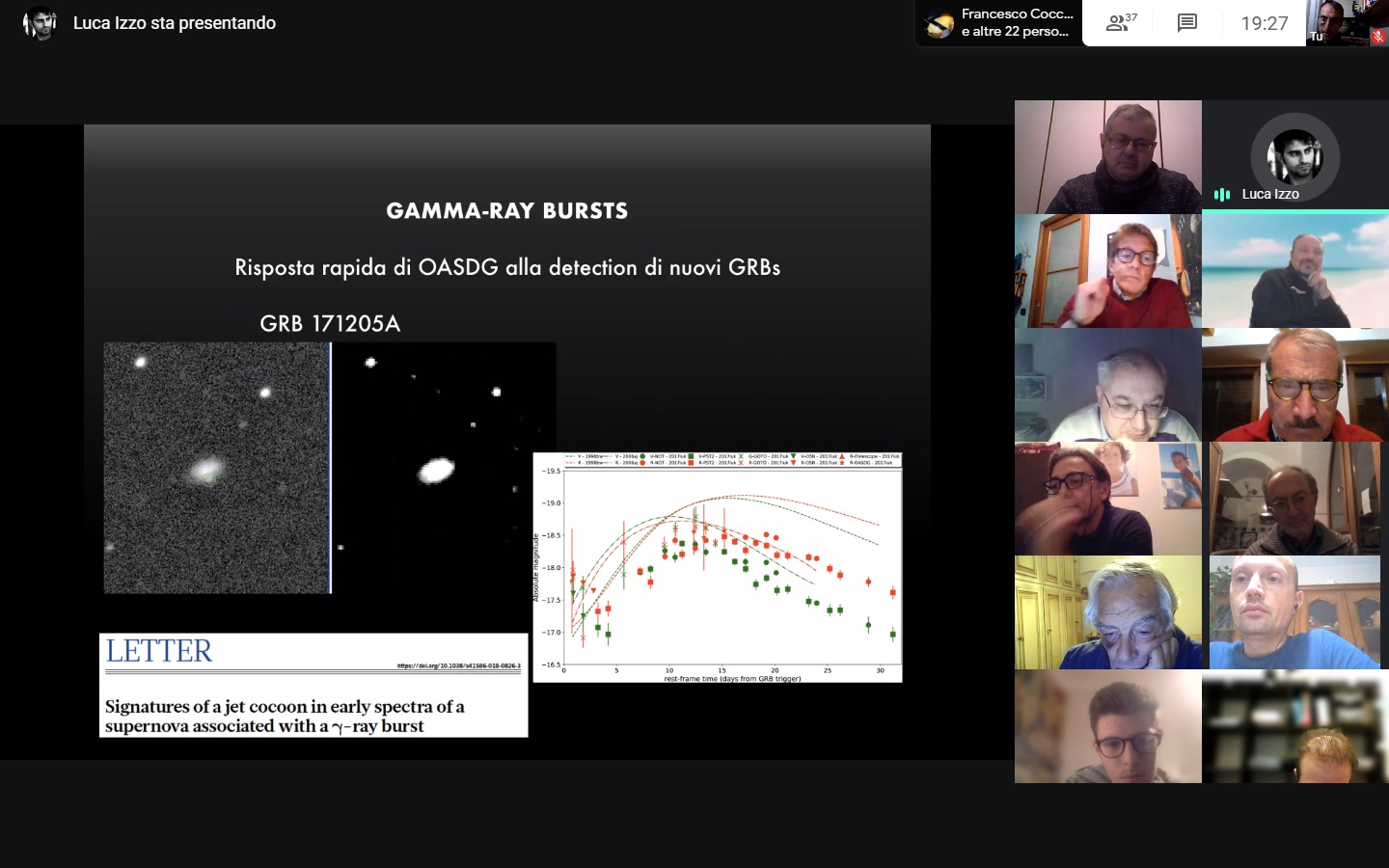Screen dimensions: 1389x868
Task: Open the meeting chat icon
Action: [1187, 23]
